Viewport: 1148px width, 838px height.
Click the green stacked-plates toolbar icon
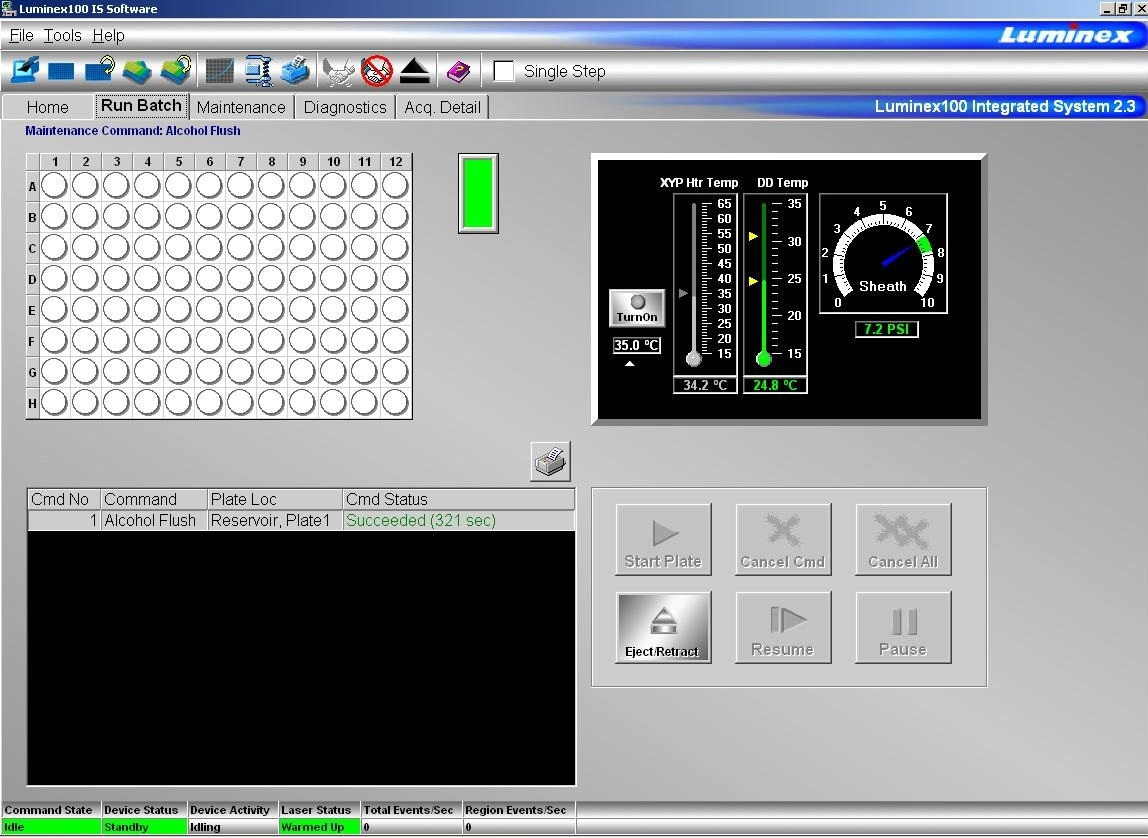137,71
